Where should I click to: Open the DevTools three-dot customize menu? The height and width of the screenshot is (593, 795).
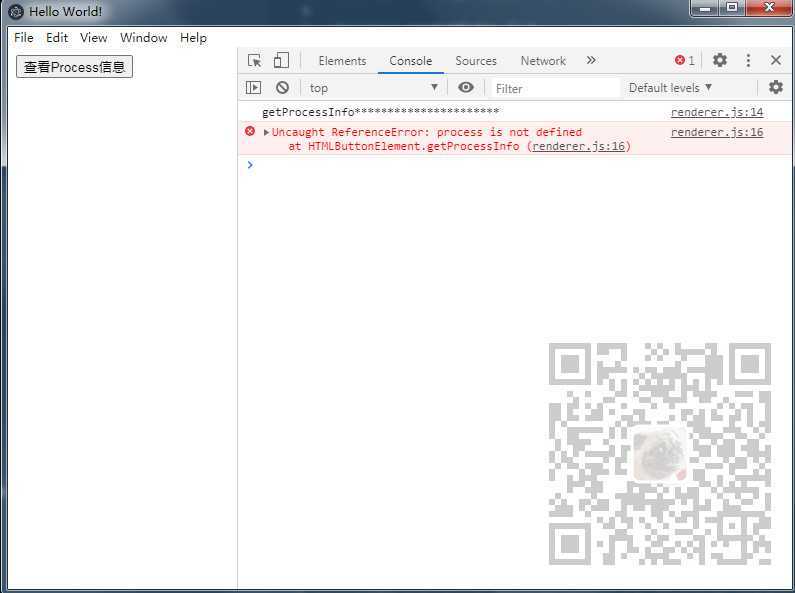pos(748,60)
